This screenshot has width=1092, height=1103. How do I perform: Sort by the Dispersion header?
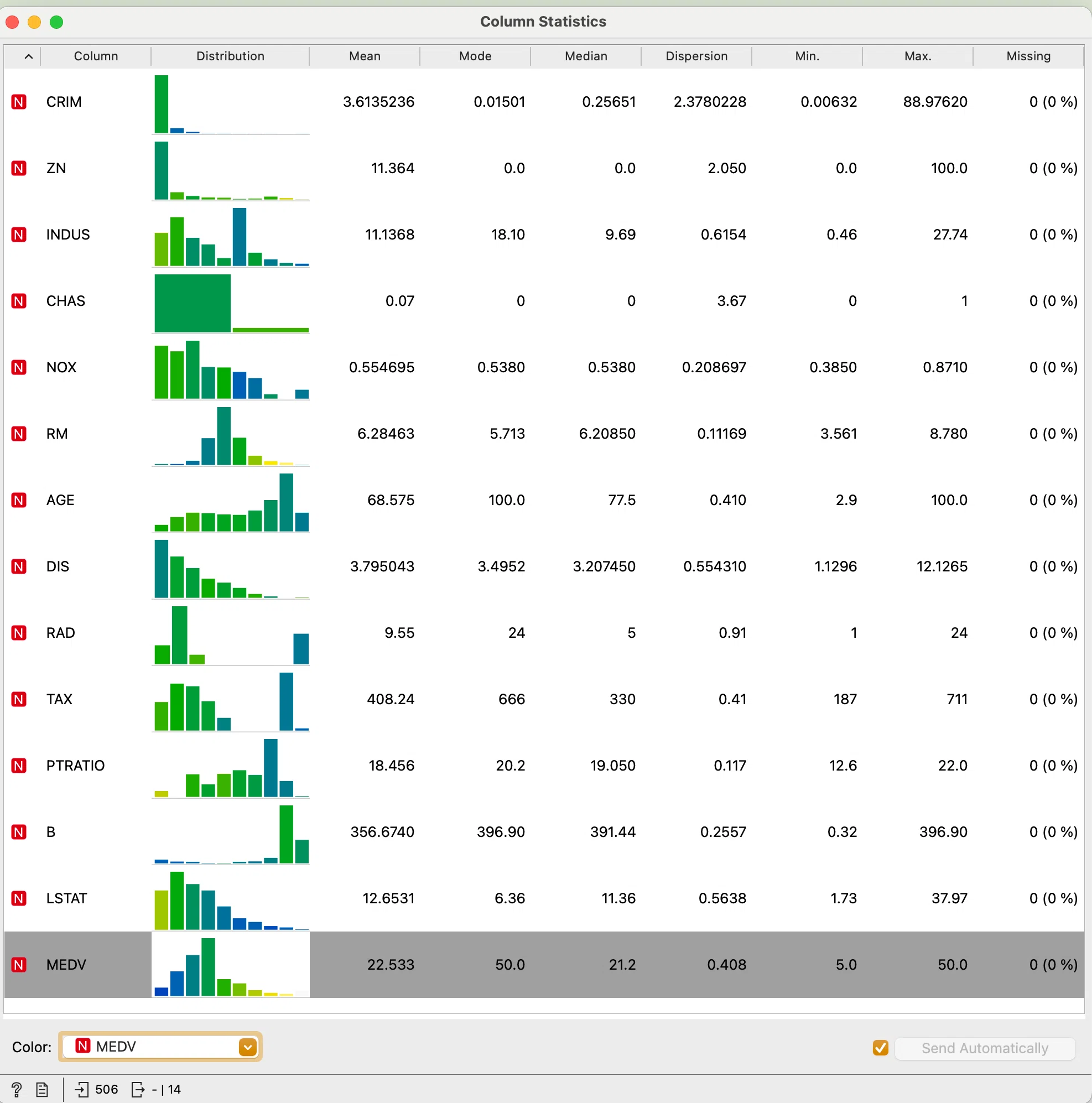coord(696,56)
